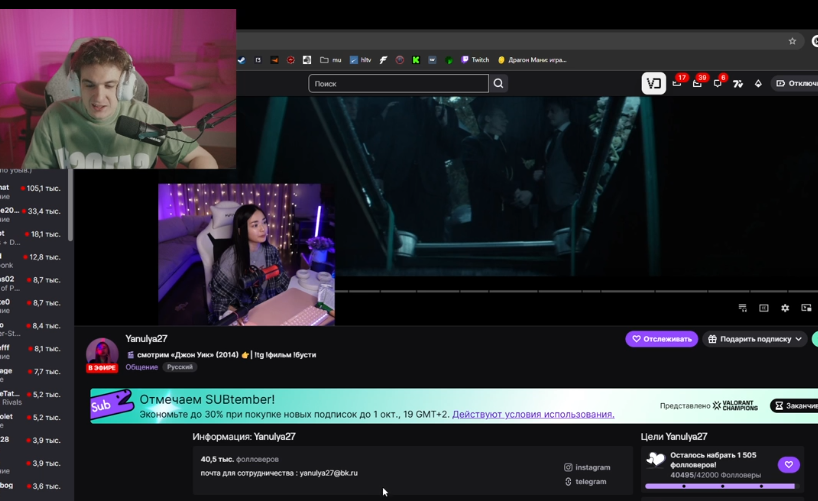Open the Yanulya27 channel name
Screen dimensions: 818x501
tap(146, 339)
